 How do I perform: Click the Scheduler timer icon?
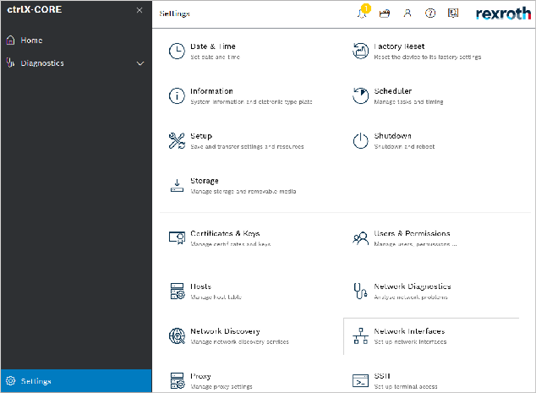(x=361, y=96)
